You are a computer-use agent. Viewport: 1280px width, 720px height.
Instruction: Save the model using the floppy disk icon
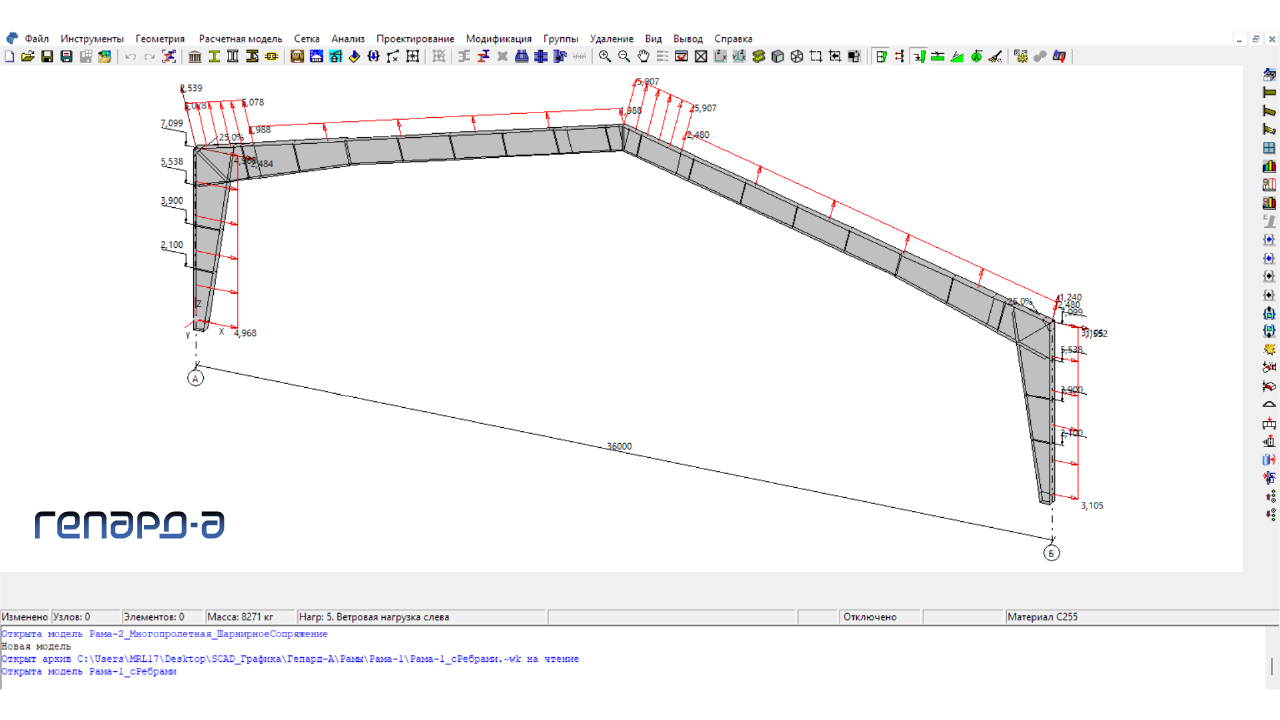[47, 57]
